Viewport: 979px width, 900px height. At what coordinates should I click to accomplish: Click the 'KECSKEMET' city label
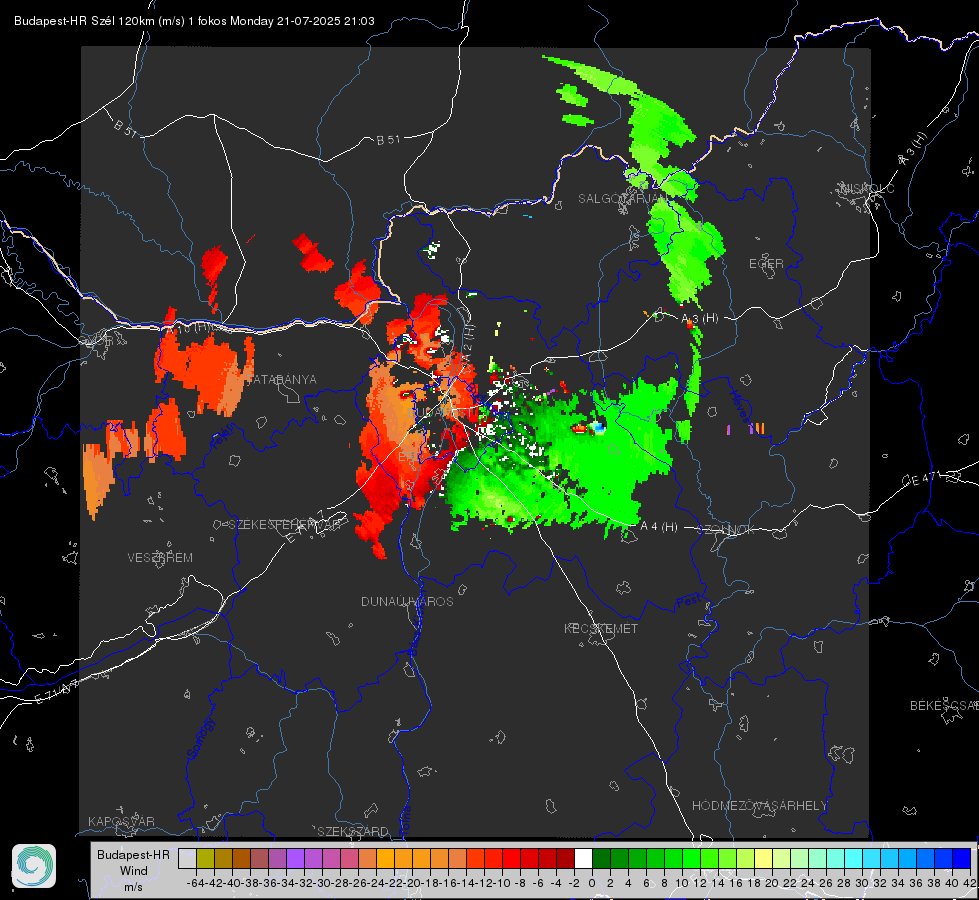pyautogui.click(x=601, y=628)
